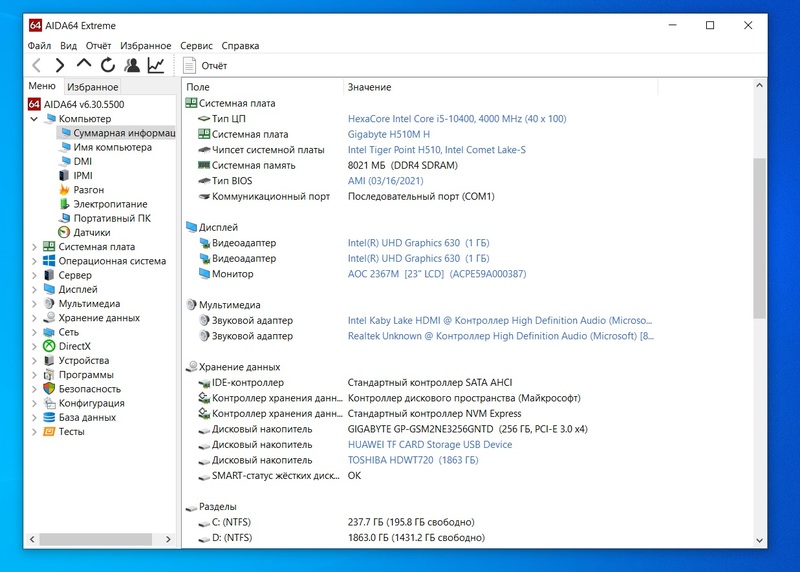Open the graph chart icon in the toolbar
Image resolution: width=800 pixels, height=572 pixels.
pos(156,65)
